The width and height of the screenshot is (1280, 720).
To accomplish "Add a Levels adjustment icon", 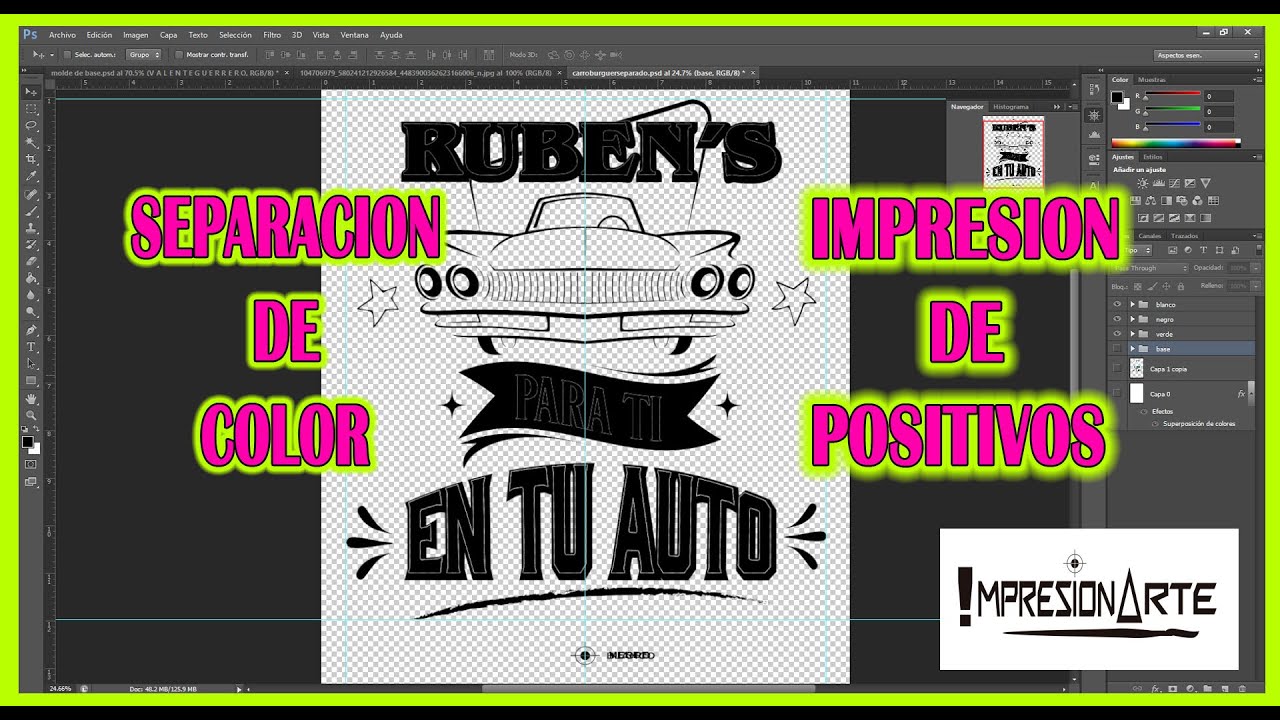I will [1158, 183].
